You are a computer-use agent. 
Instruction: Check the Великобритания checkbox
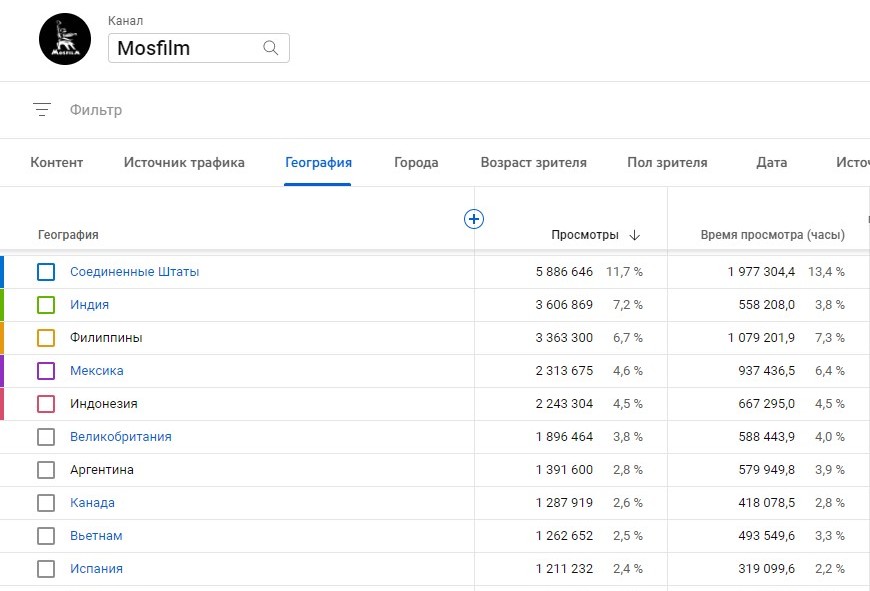(46, 437)
